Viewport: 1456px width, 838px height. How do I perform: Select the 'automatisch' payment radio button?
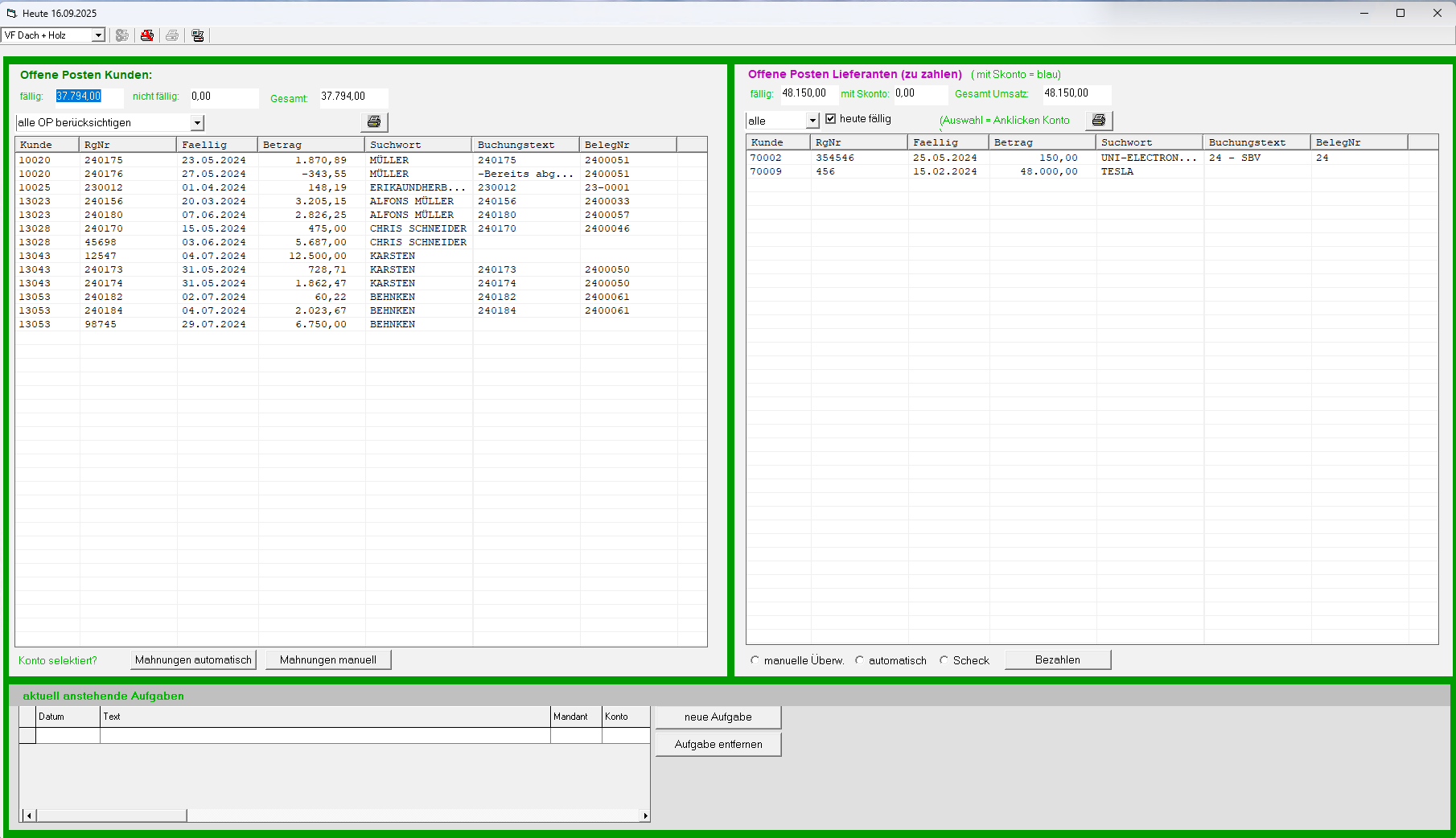[859, 660]
